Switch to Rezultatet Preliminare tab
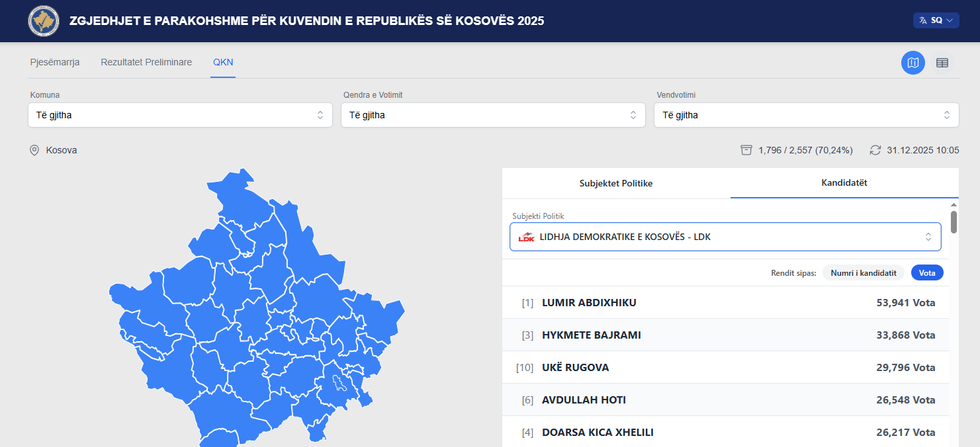This screenshot has height=447, width=980. point(146,62)
